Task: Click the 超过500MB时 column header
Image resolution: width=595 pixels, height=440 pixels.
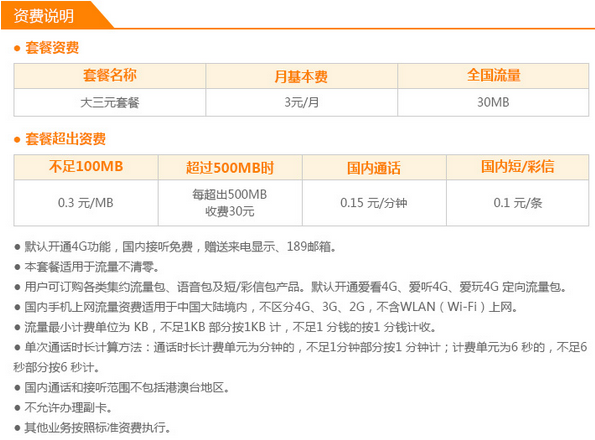Action: click(230, 167)
